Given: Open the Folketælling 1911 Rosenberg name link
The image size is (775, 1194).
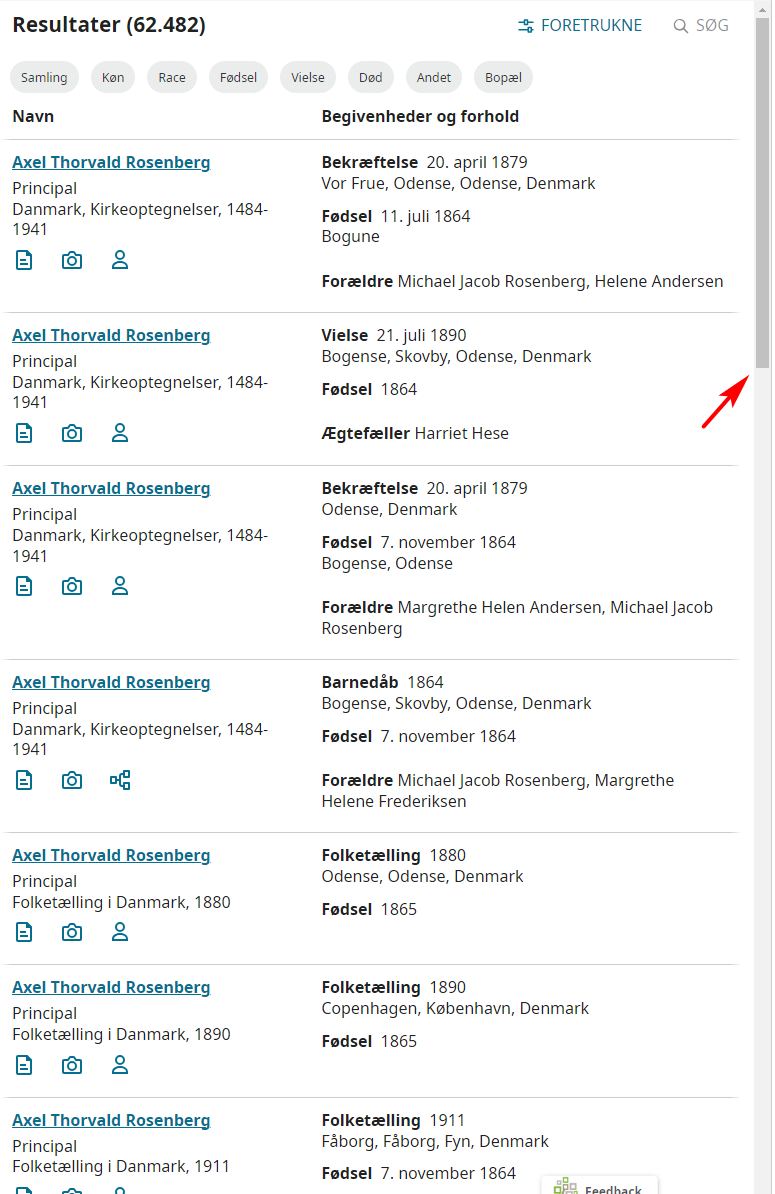Looking at the screenshot, I should click(111, 1121).
